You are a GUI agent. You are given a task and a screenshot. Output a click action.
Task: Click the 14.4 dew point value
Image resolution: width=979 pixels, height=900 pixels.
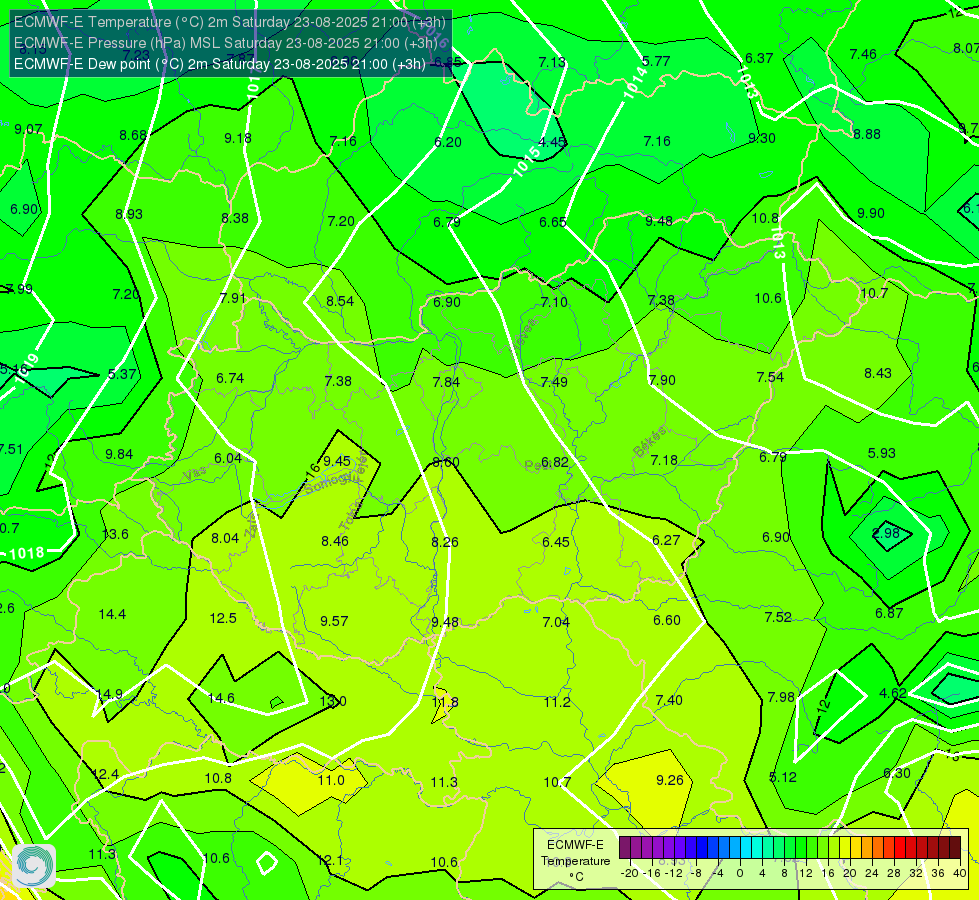pyautogui.click(x=112, y=615)
